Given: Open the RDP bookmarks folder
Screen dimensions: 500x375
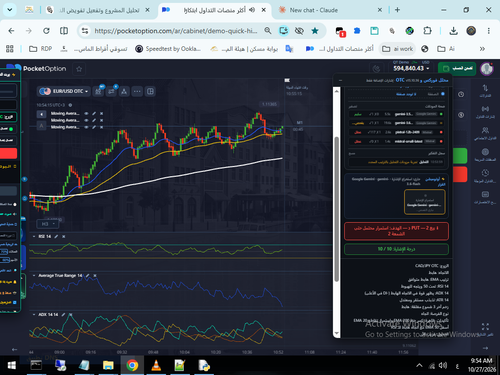Looking at the screenshot, I should point(41,49).
